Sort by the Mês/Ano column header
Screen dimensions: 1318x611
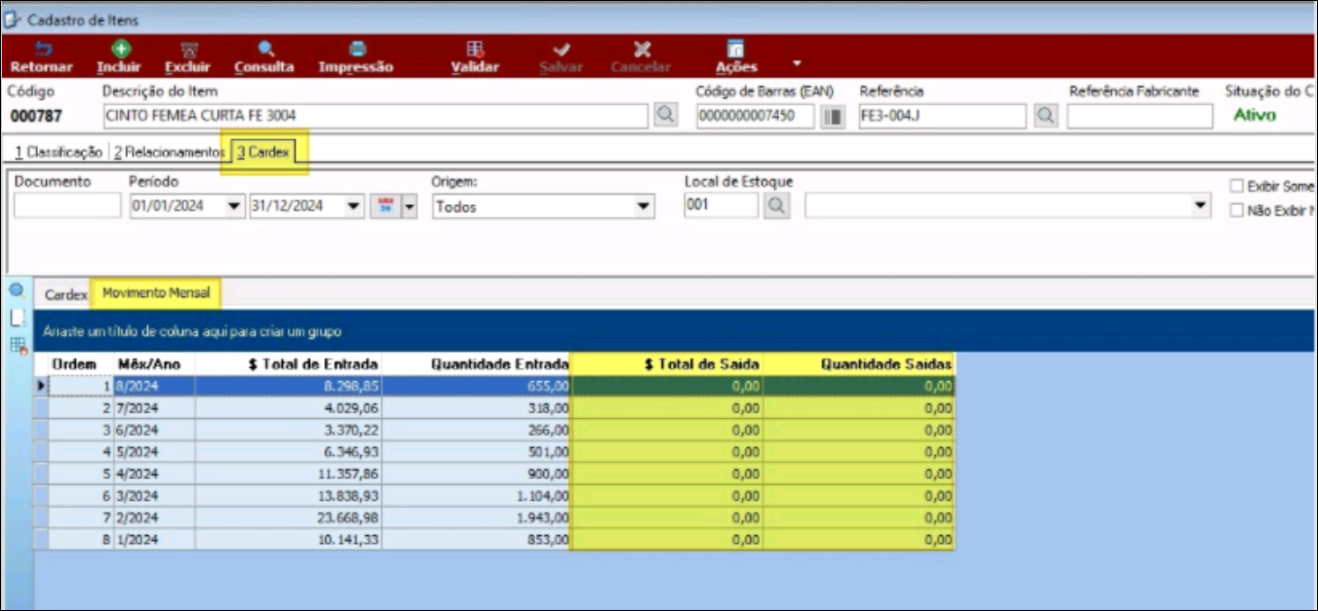[x=154, y=364]
